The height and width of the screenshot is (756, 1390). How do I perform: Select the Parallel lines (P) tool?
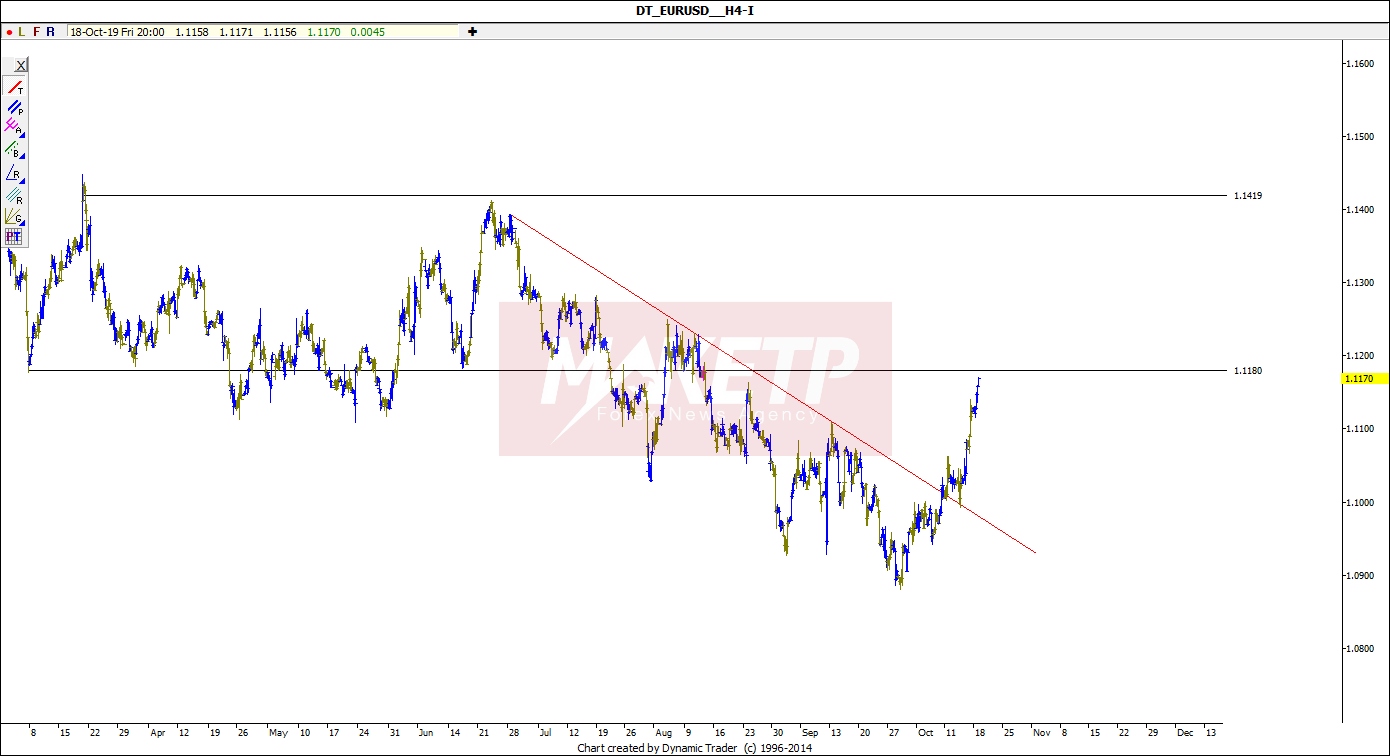point(15,107)
